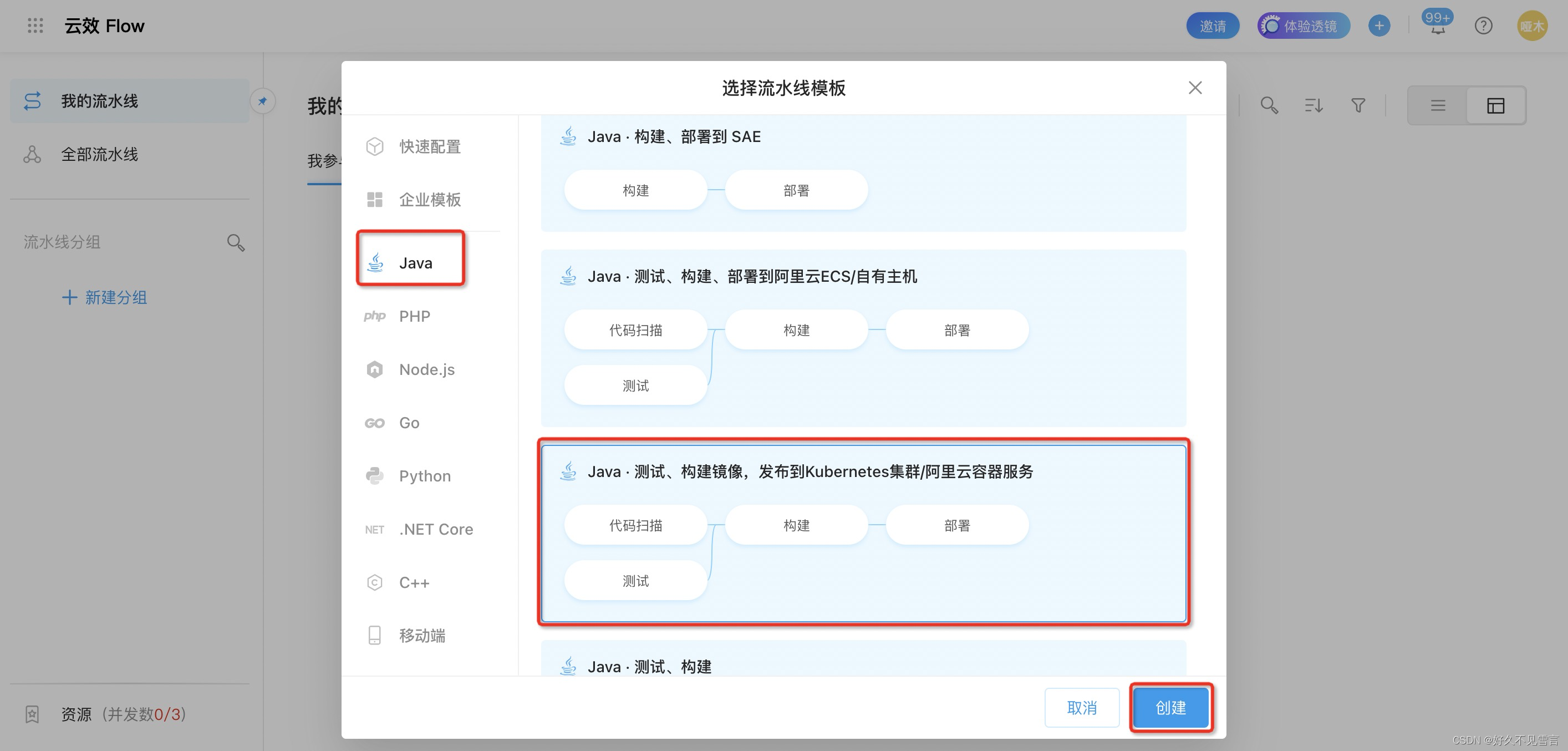Open user avatar 哑木 menu
1568x751 pixels.
[1531, 26]
